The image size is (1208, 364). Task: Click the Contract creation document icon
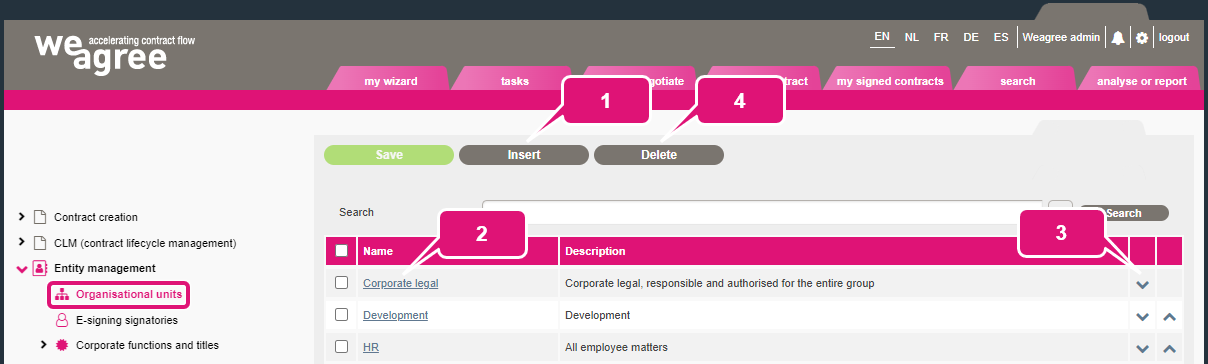click(x=40, y=217)
